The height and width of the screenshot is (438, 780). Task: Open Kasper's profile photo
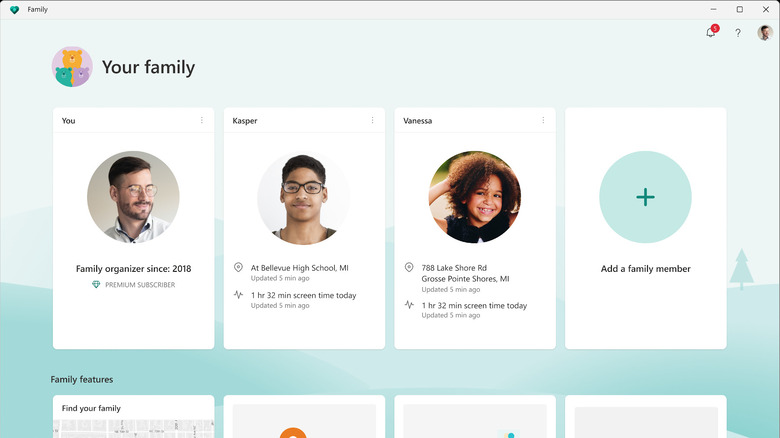(303, 198)
